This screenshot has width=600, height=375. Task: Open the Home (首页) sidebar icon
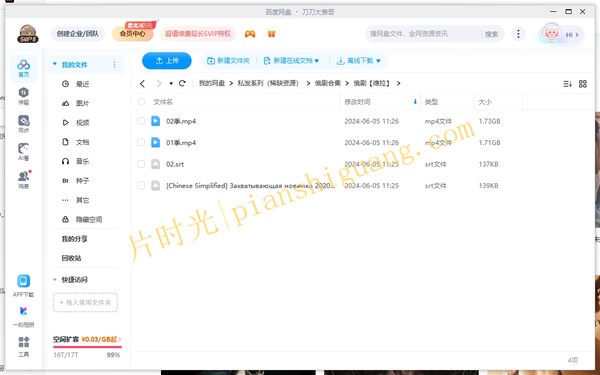(x=24, y=68)
